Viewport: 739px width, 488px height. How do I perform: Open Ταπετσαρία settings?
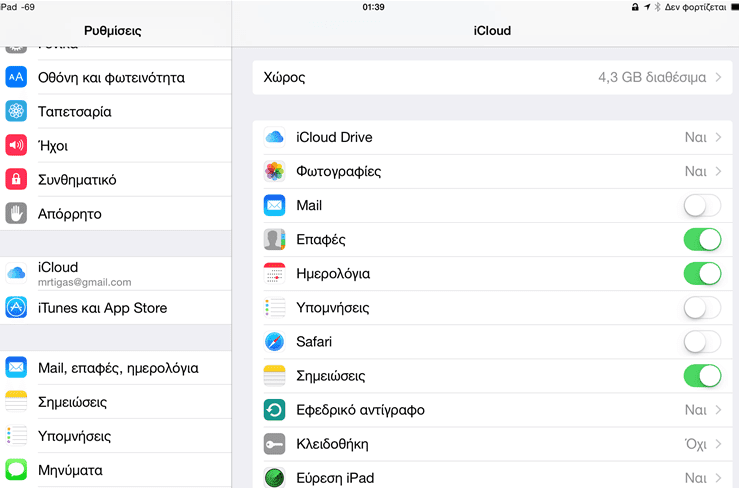(115, 111)
